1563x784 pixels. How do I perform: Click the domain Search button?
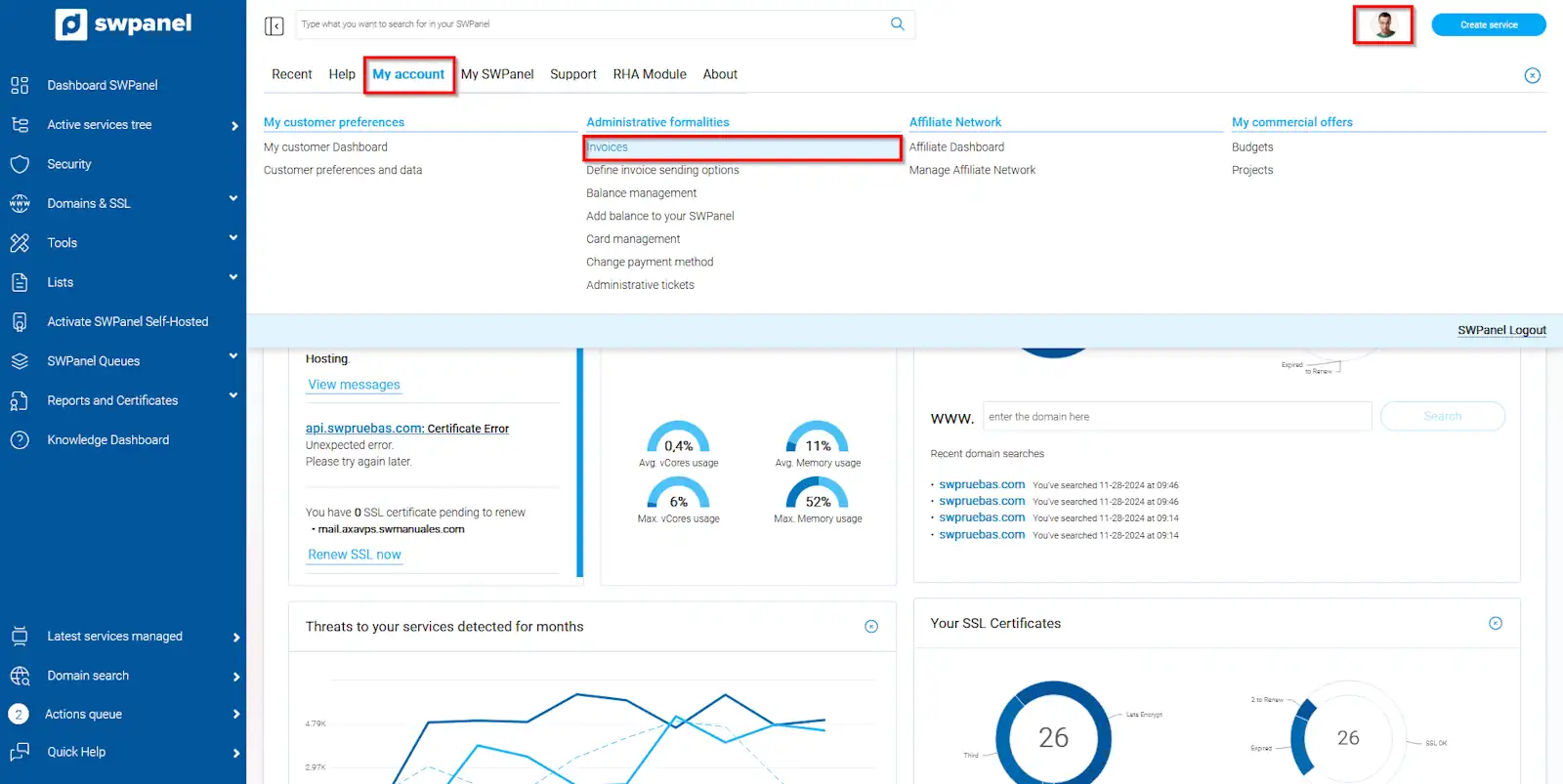1443,417
